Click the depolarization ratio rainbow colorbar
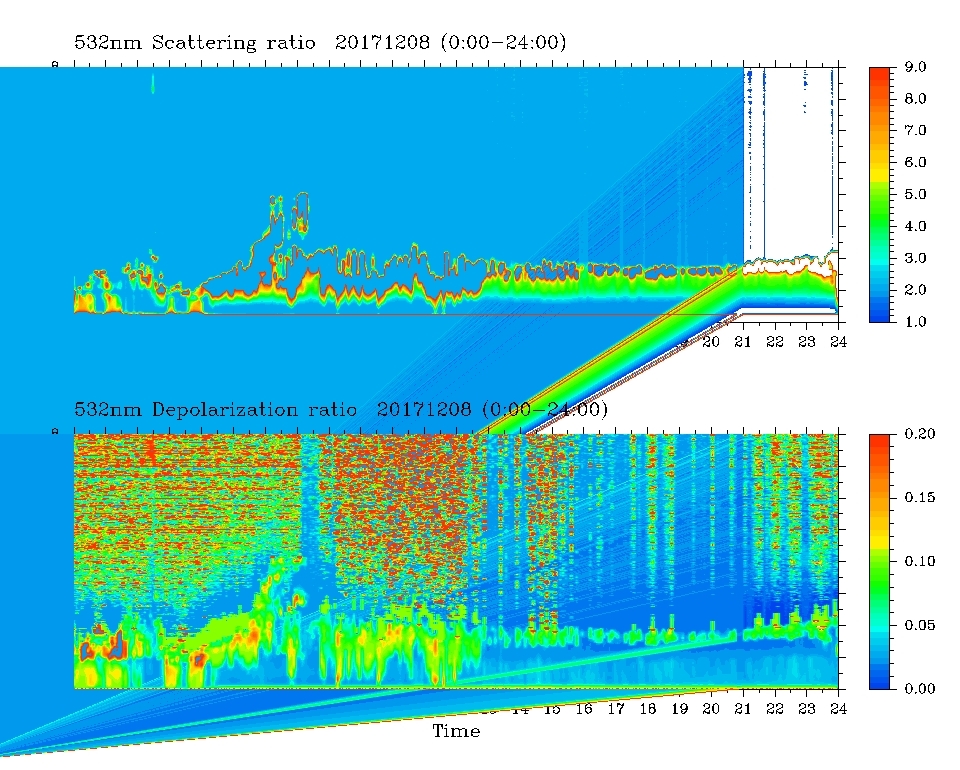Screen dimensions: 960x770 click(879, 561)
